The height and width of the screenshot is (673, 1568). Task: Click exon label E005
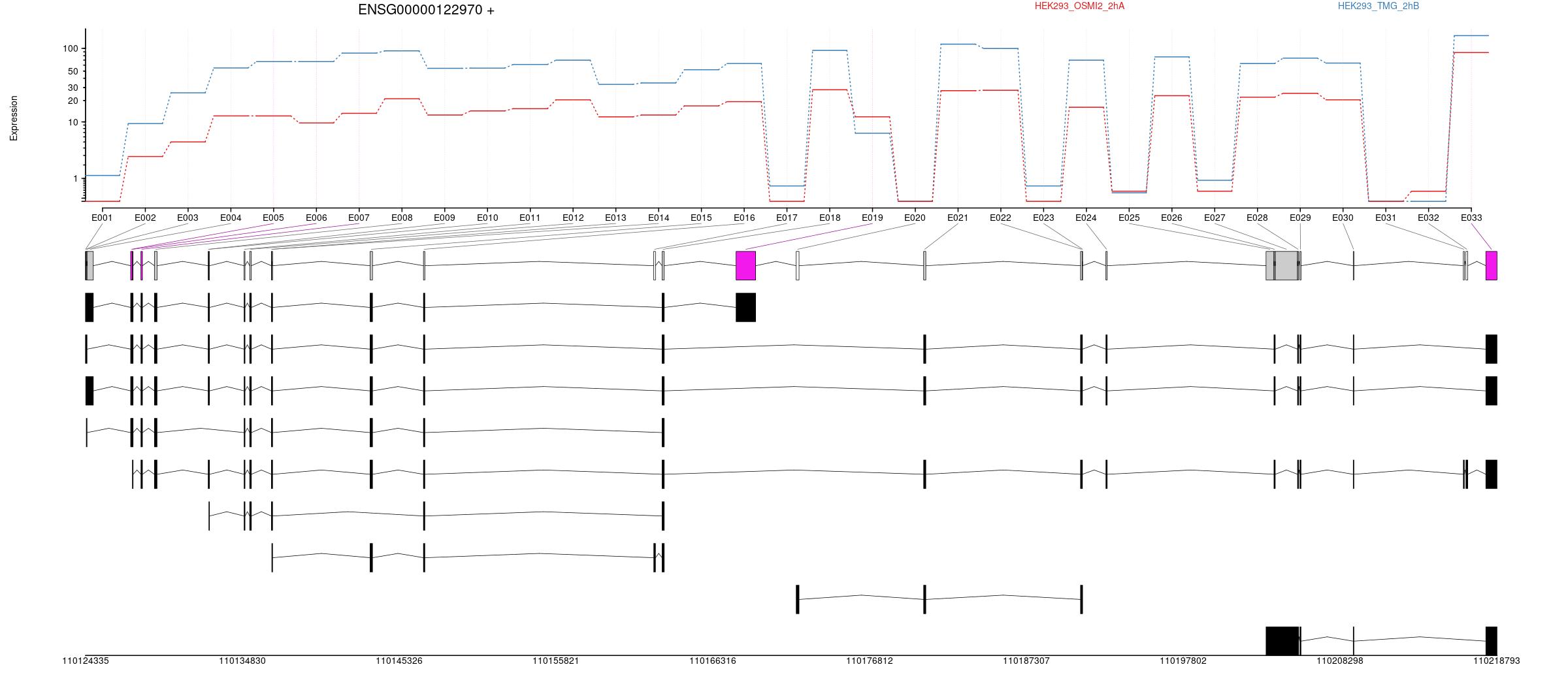[273, 218]
